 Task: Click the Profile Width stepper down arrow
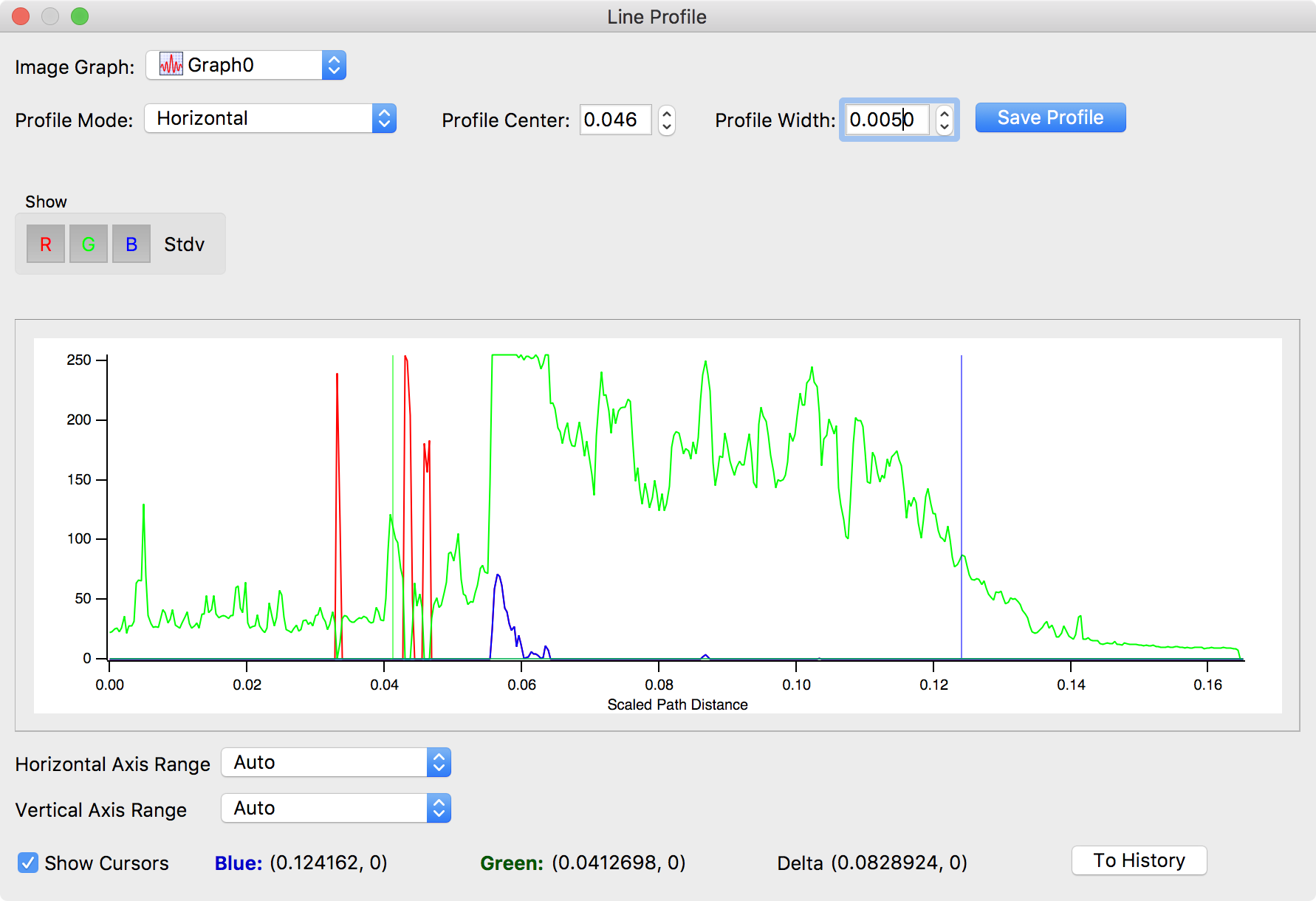pyautogui.click(x=945, y=126)
